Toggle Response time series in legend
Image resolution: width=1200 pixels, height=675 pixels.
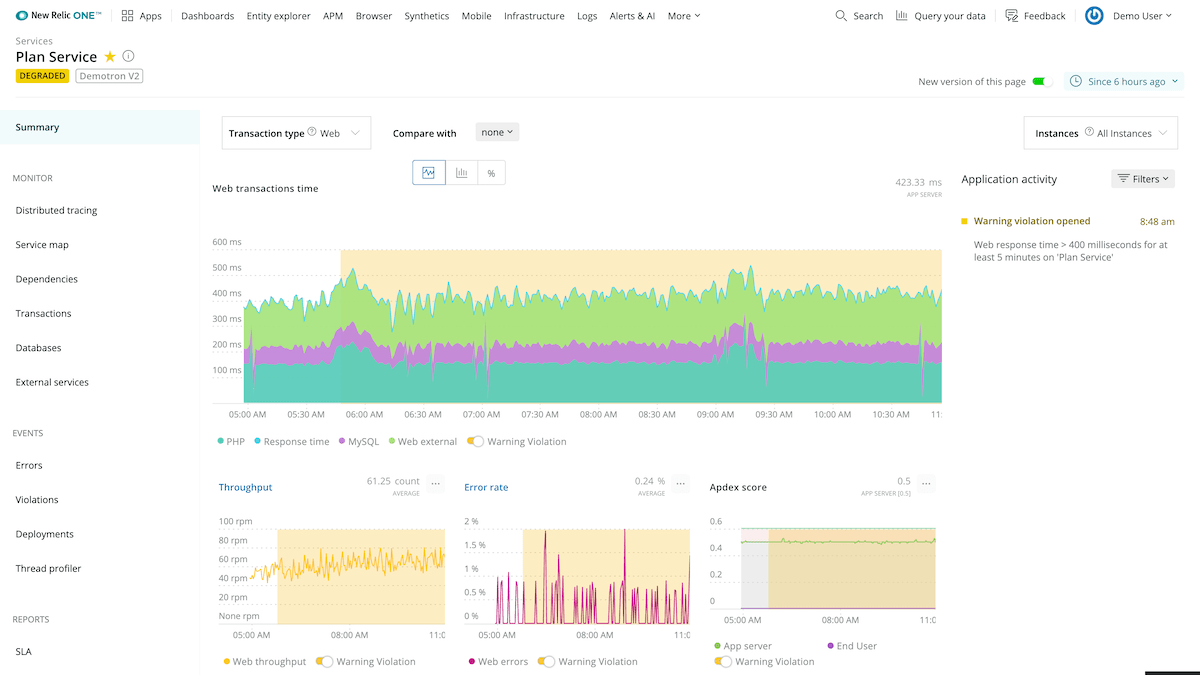click(x=291, y=441)
